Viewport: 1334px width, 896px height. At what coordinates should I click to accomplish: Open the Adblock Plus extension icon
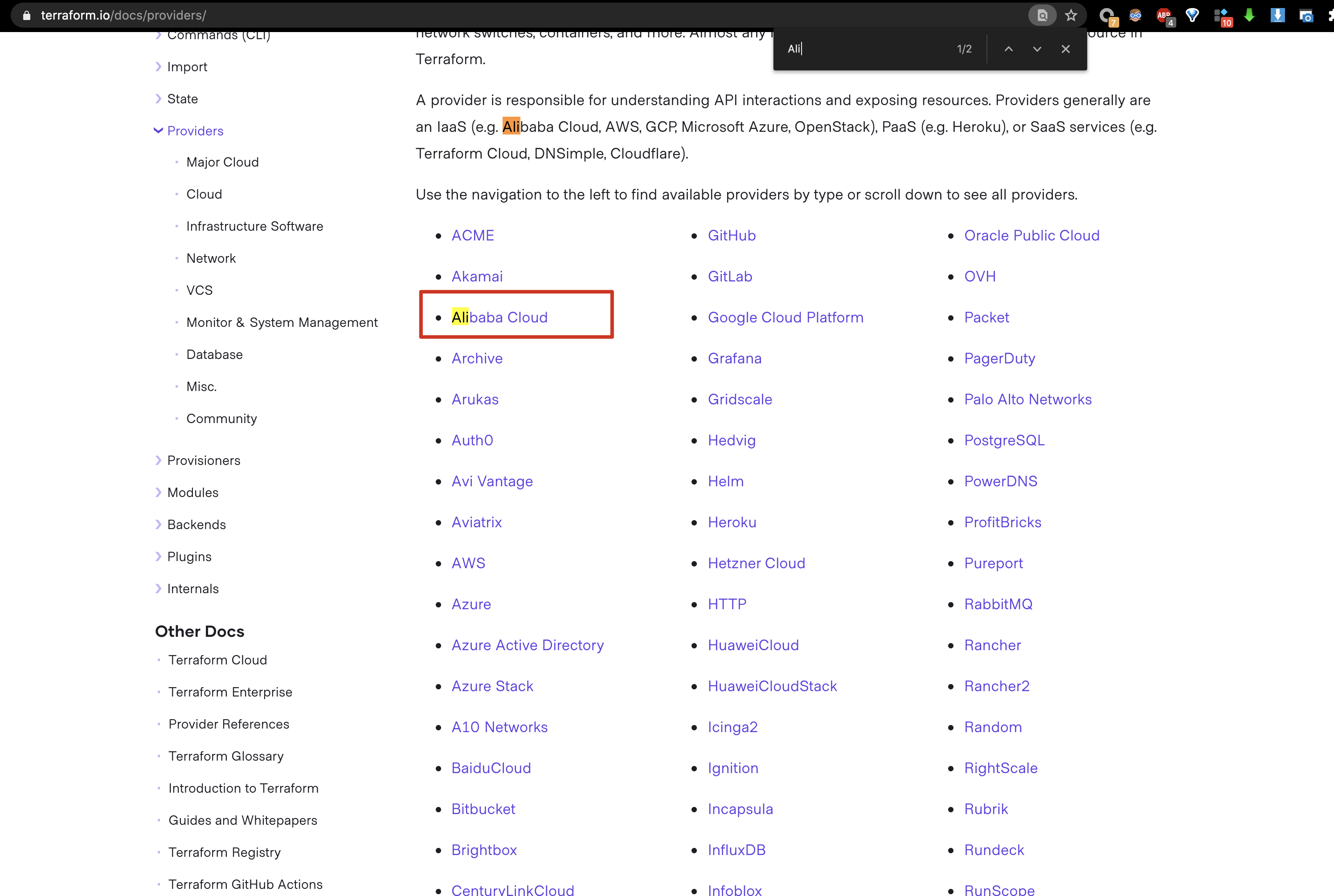point(1164,16)
